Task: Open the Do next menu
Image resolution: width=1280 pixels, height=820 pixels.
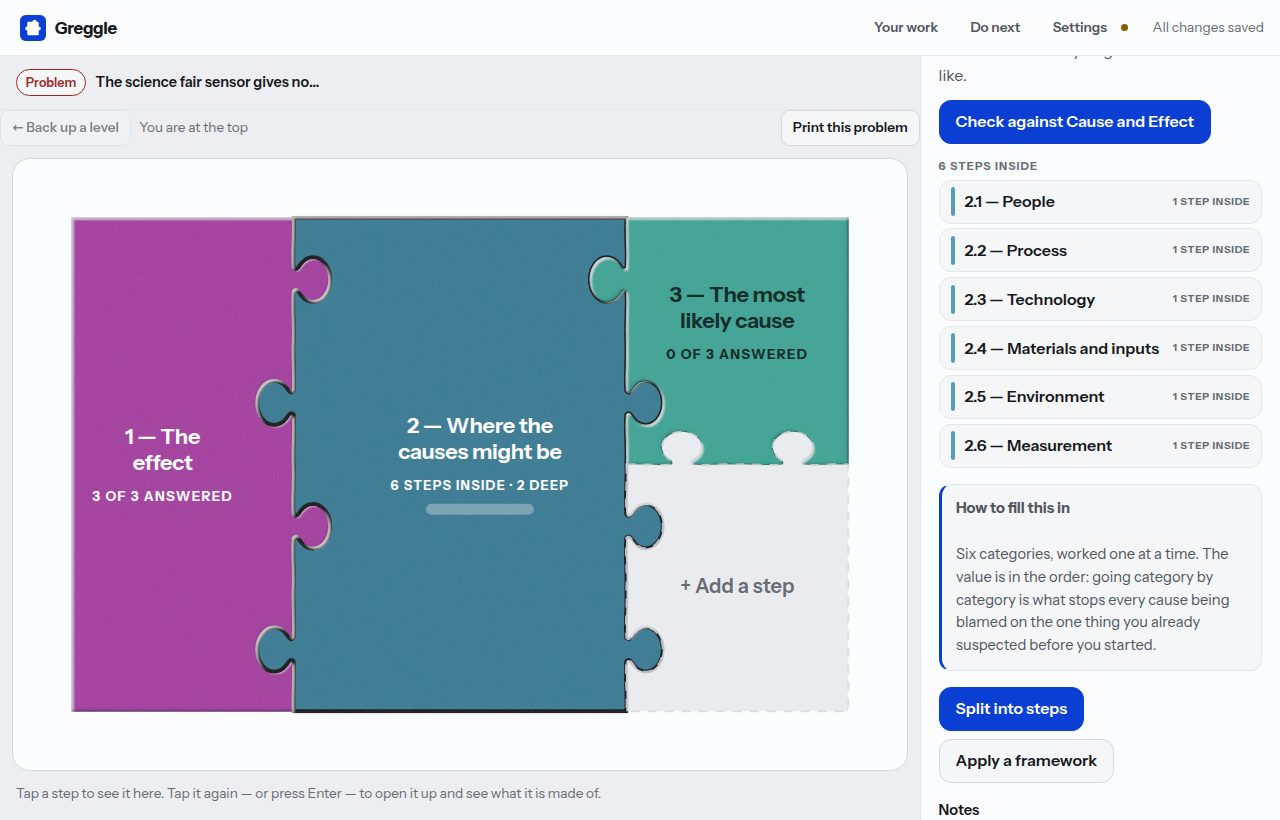Action: point(995,27)
